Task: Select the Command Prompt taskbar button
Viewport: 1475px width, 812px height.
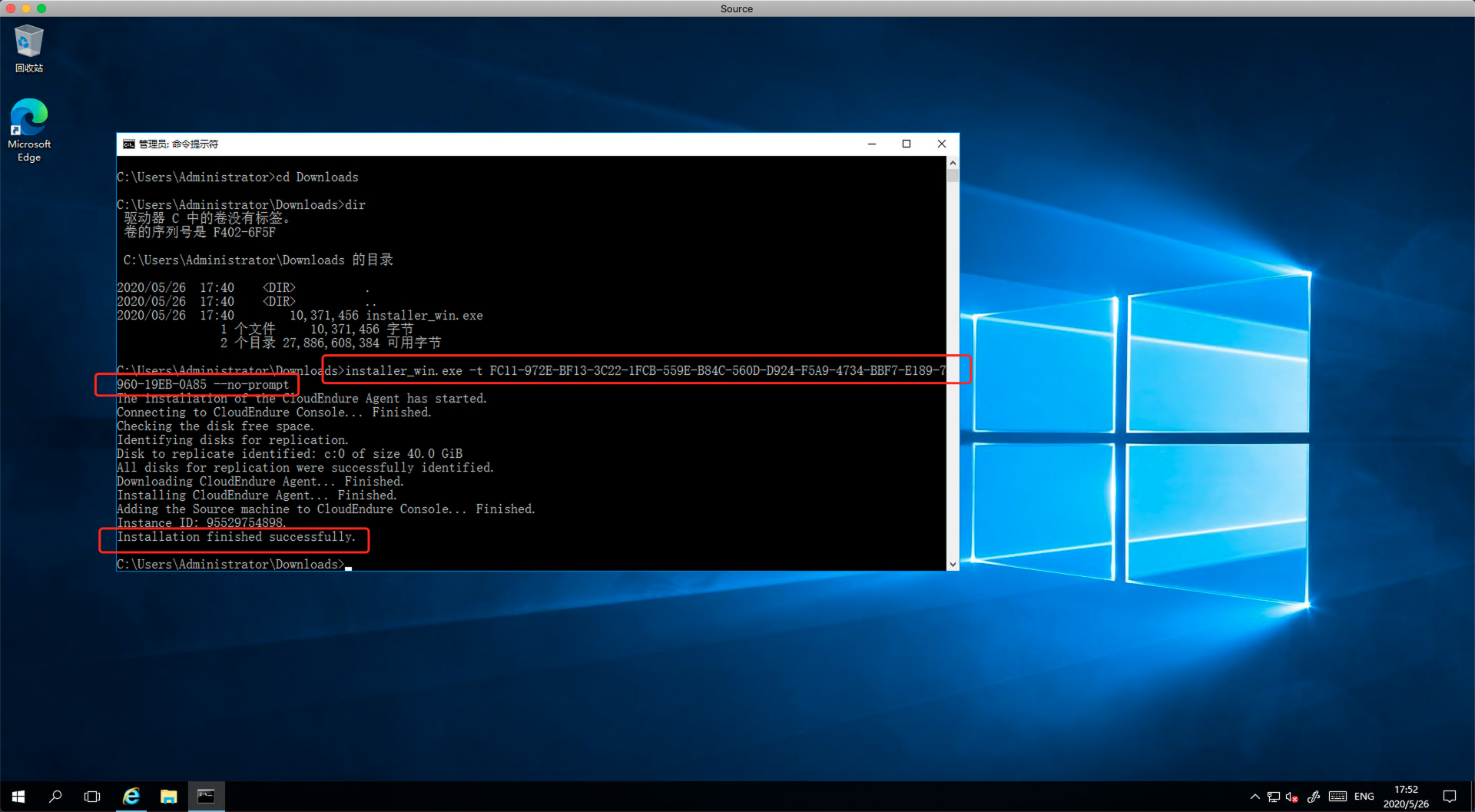Action: 206,797
